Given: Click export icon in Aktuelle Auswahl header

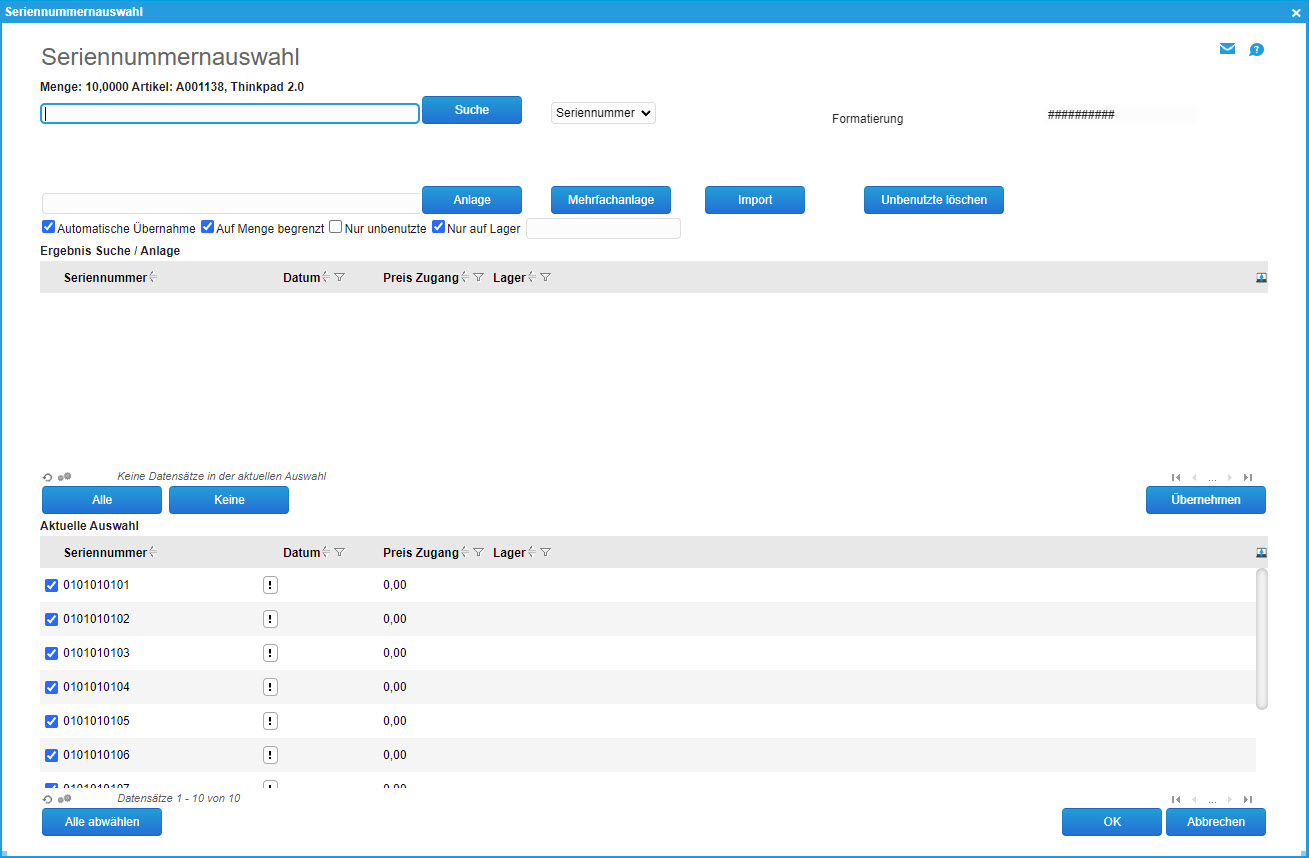Looking at the screenshot, I should coord(1261,552).
